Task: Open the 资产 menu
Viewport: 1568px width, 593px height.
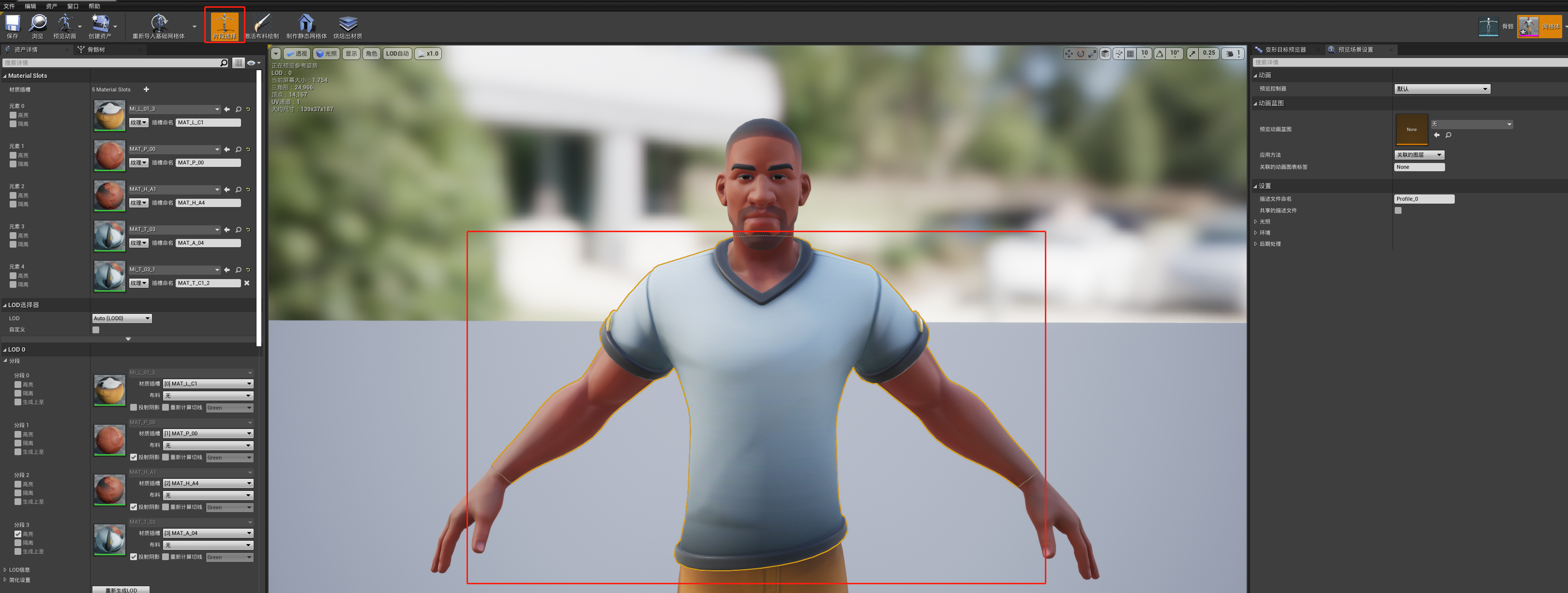Action: (51, 5)
